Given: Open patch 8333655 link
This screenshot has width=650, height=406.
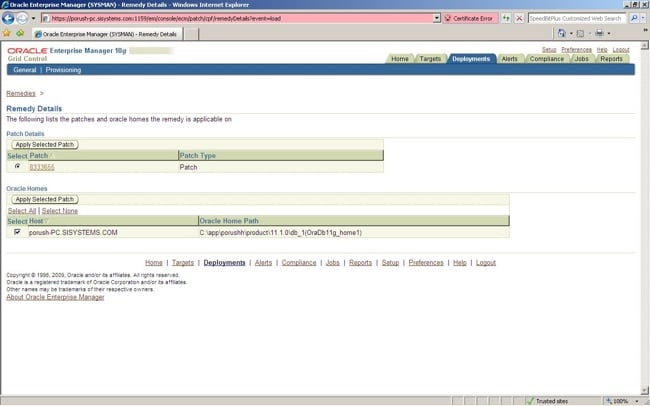Looking at the screenshot, I should (42, 167).
